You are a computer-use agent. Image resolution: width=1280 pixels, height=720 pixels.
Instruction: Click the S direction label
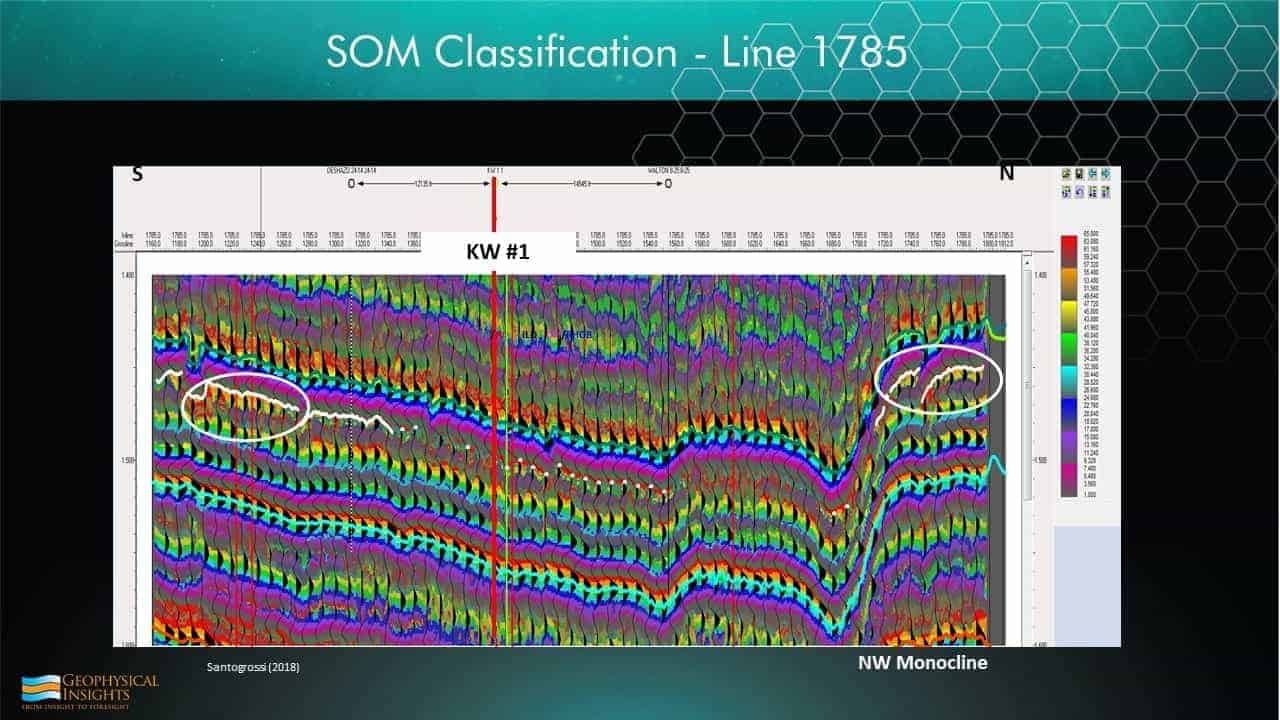click(x=138, y=174)
